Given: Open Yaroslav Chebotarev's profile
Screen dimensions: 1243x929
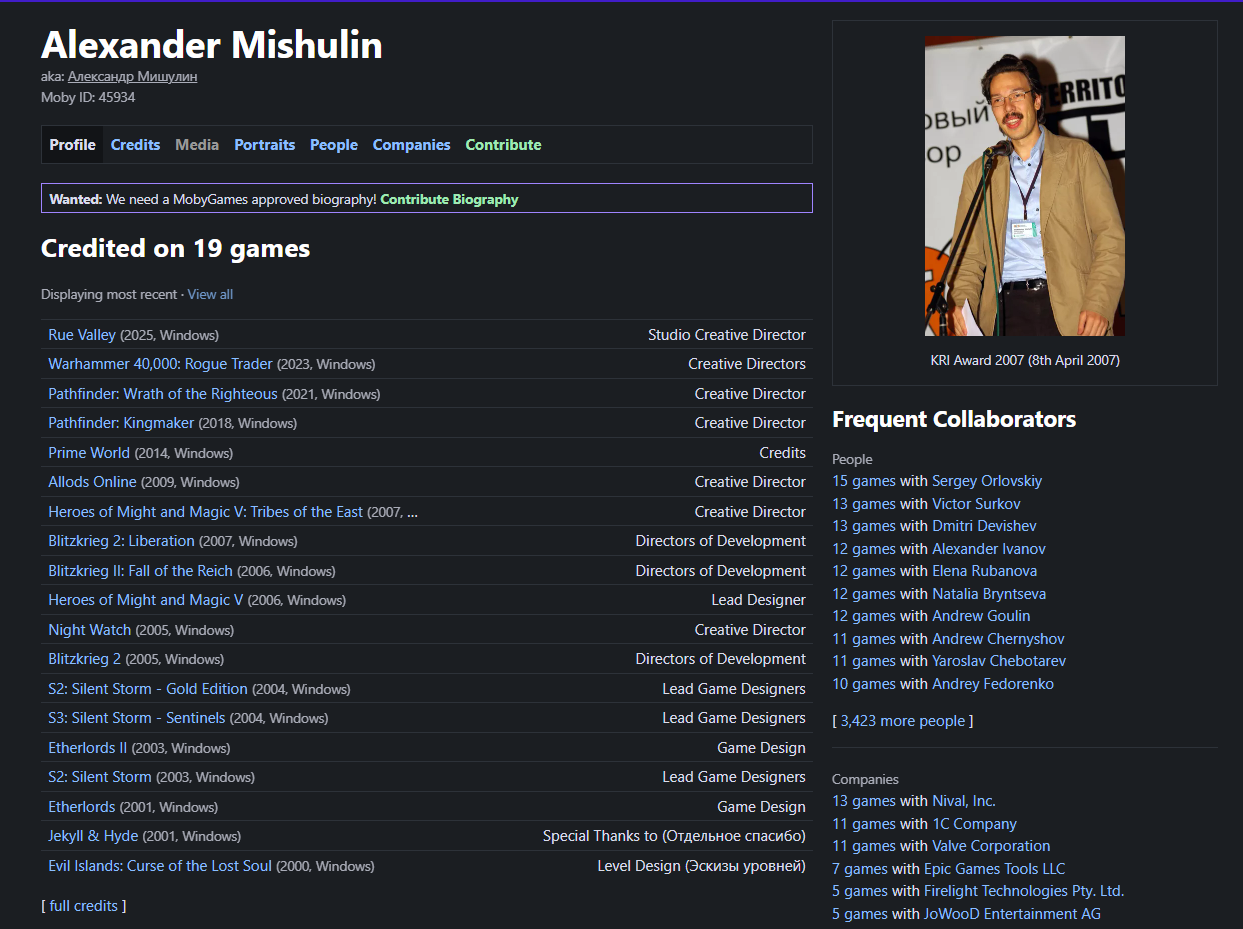Looking at the screenshot, I should pyautogui.click(x=999, y=661).
